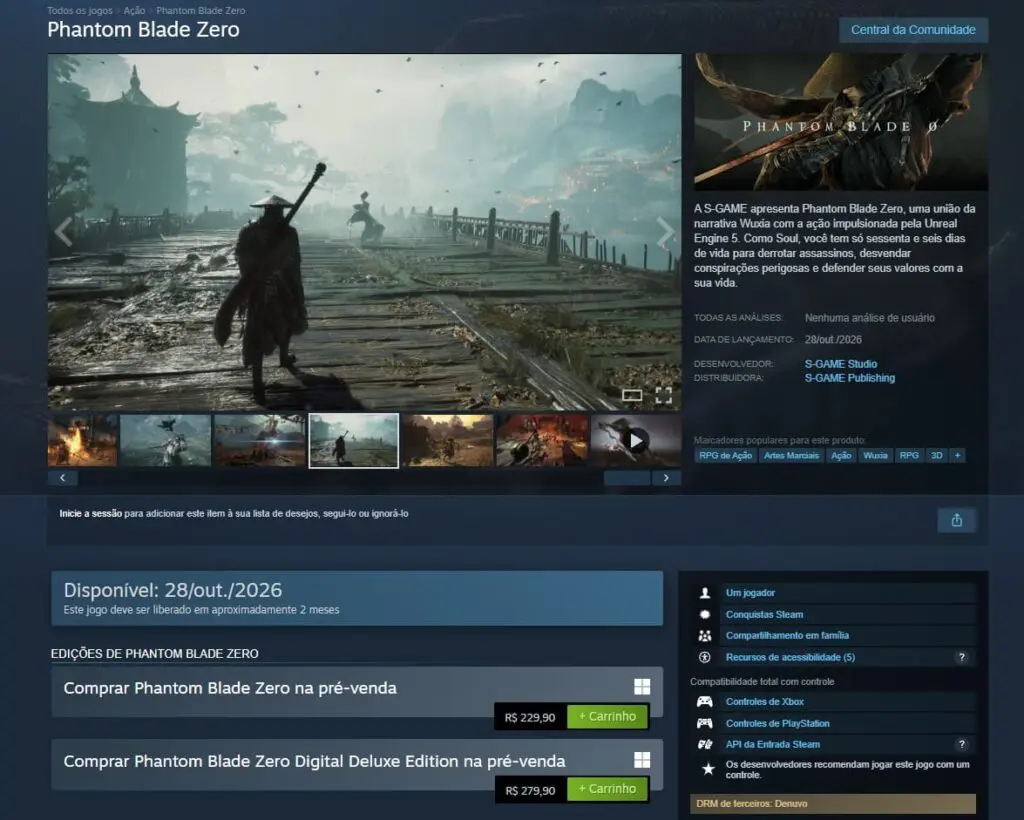Click the RPG de Ação tag
1024x820 pixels.
(726, 456)
